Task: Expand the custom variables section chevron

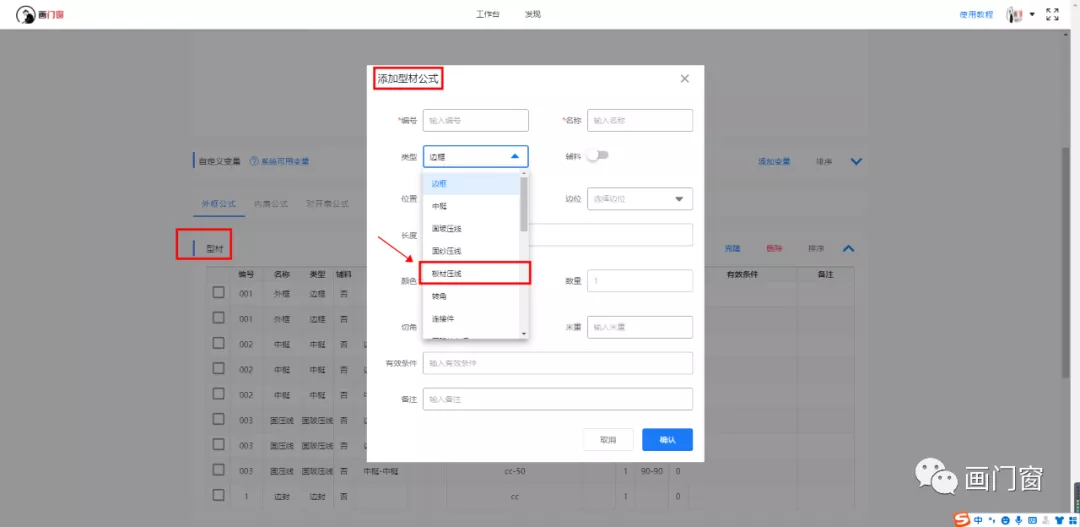Action: click(856, 161)
